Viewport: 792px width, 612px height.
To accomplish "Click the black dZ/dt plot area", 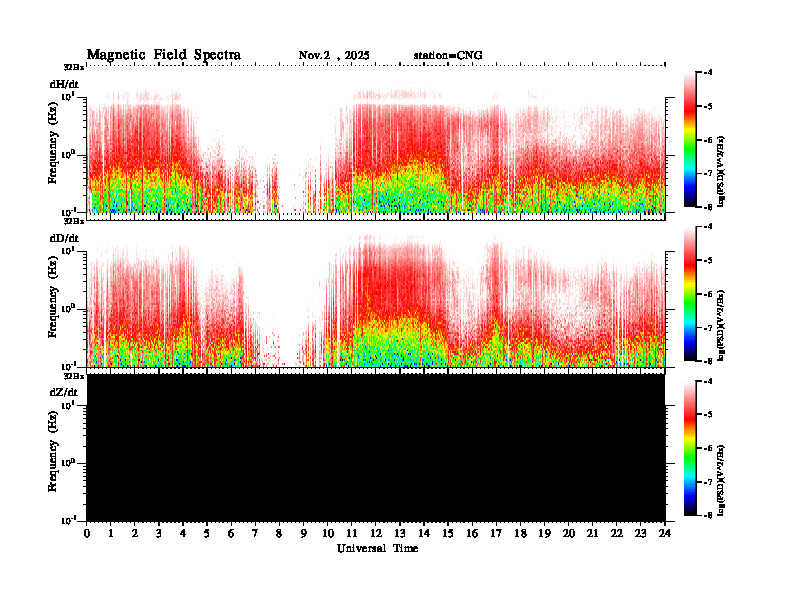I will [x=376, y=447].
